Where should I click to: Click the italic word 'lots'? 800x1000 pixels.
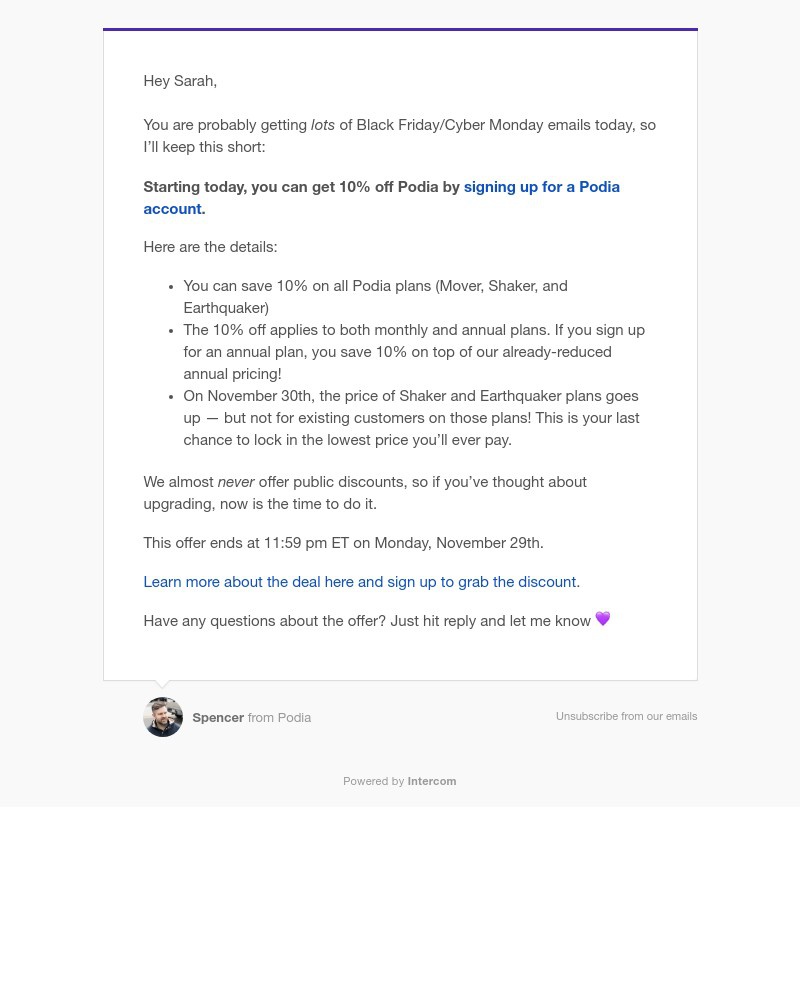(x=323, y=126)
